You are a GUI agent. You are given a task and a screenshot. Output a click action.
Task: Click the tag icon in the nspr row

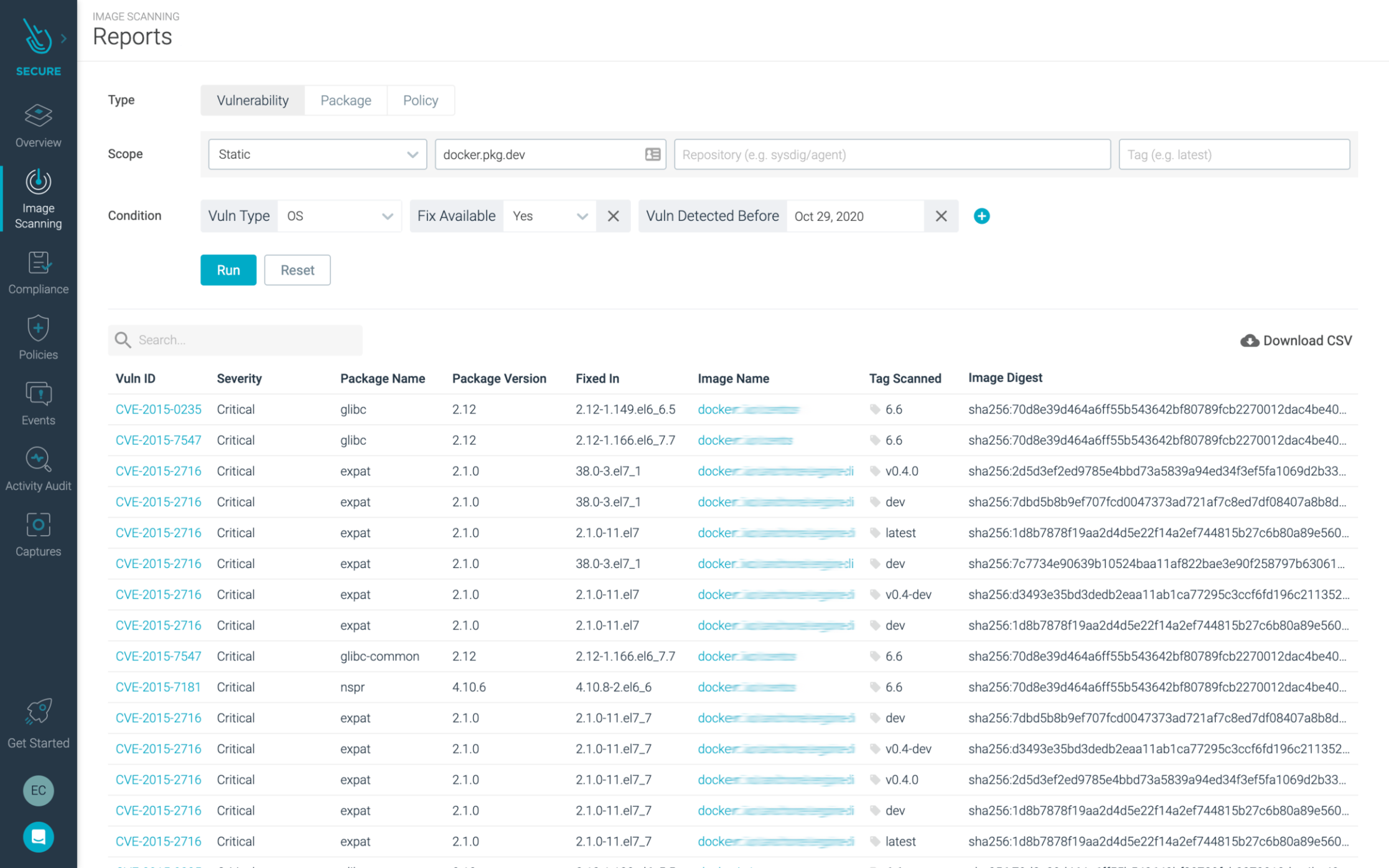875,688
